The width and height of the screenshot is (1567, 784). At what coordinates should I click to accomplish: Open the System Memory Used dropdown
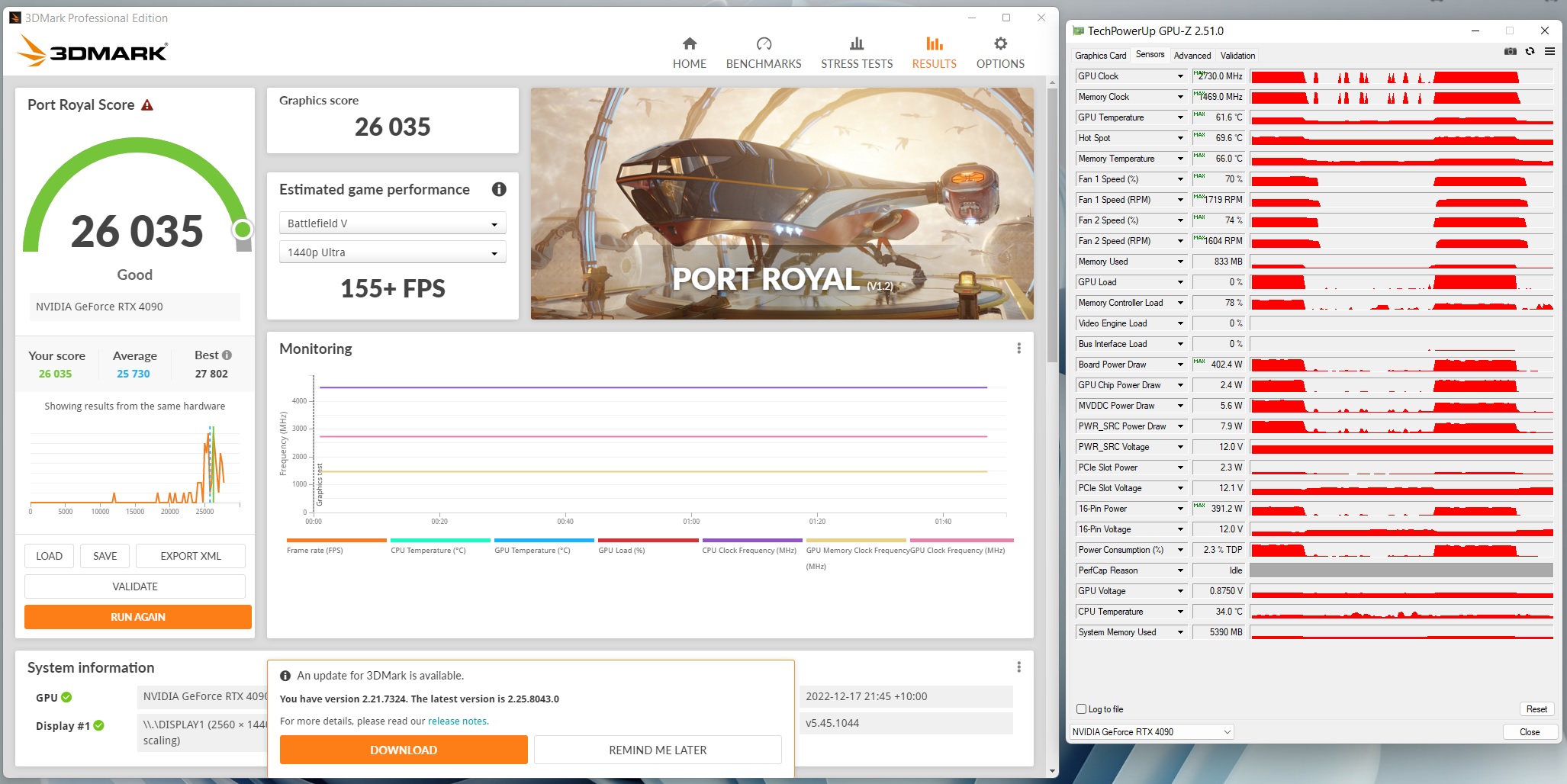coord(1180,632)
